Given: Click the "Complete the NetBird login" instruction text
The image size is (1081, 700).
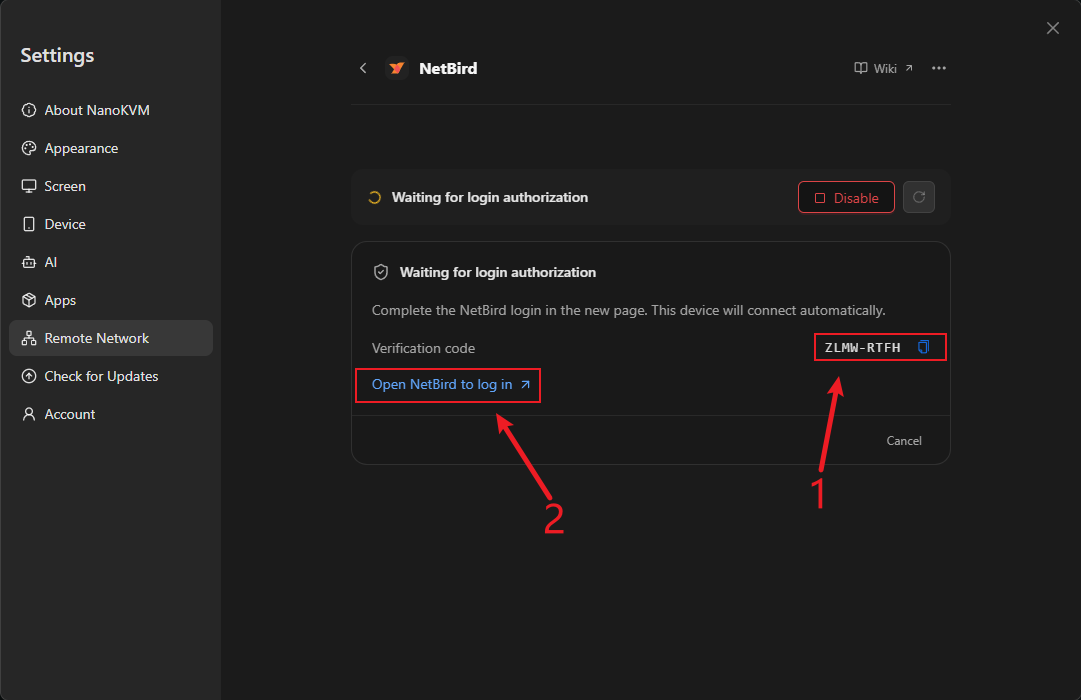Looking at the screenshot, I should coord(628,310).
